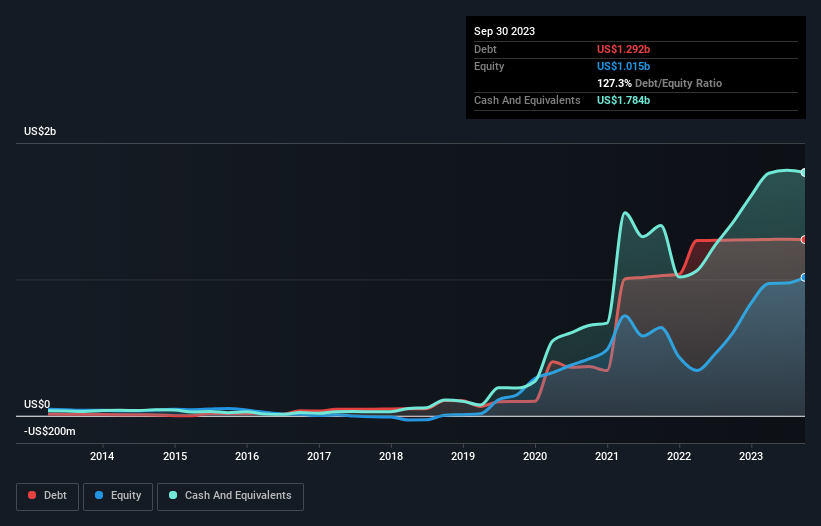The height and width of the screenshot is (526, 821).
Task: Toggle the Debt series legend button
Action: pos(47,496)
